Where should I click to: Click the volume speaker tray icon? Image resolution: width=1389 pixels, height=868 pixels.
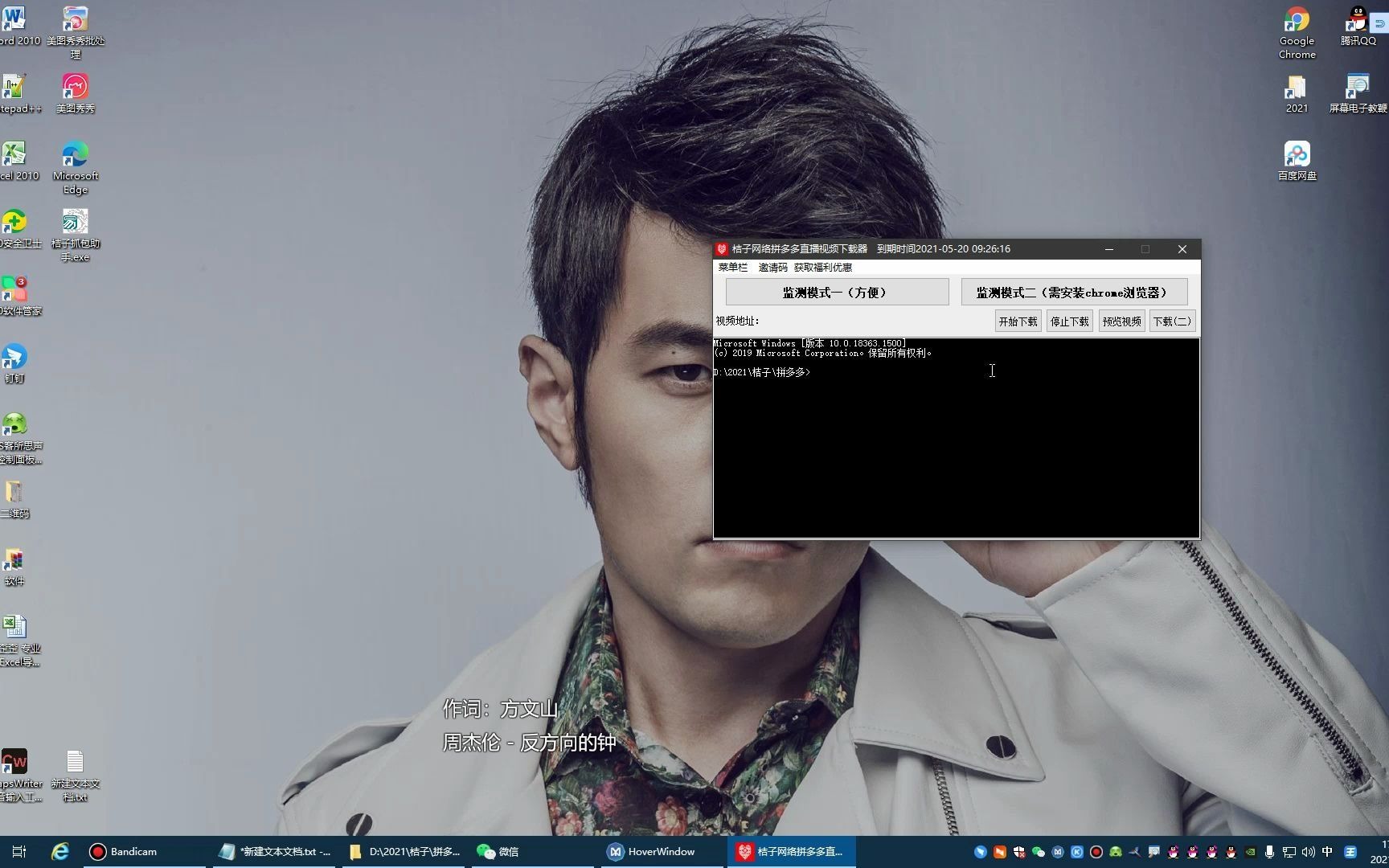[1308, 852]
